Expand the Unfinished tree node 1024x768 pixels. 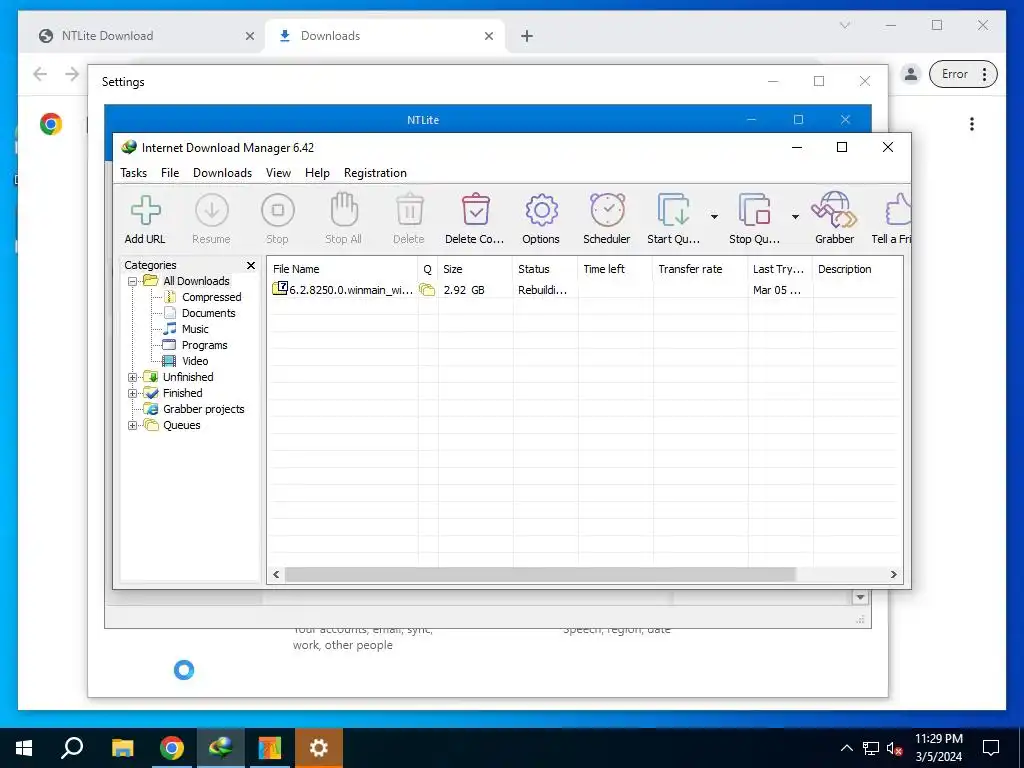[x=133, y=377]
